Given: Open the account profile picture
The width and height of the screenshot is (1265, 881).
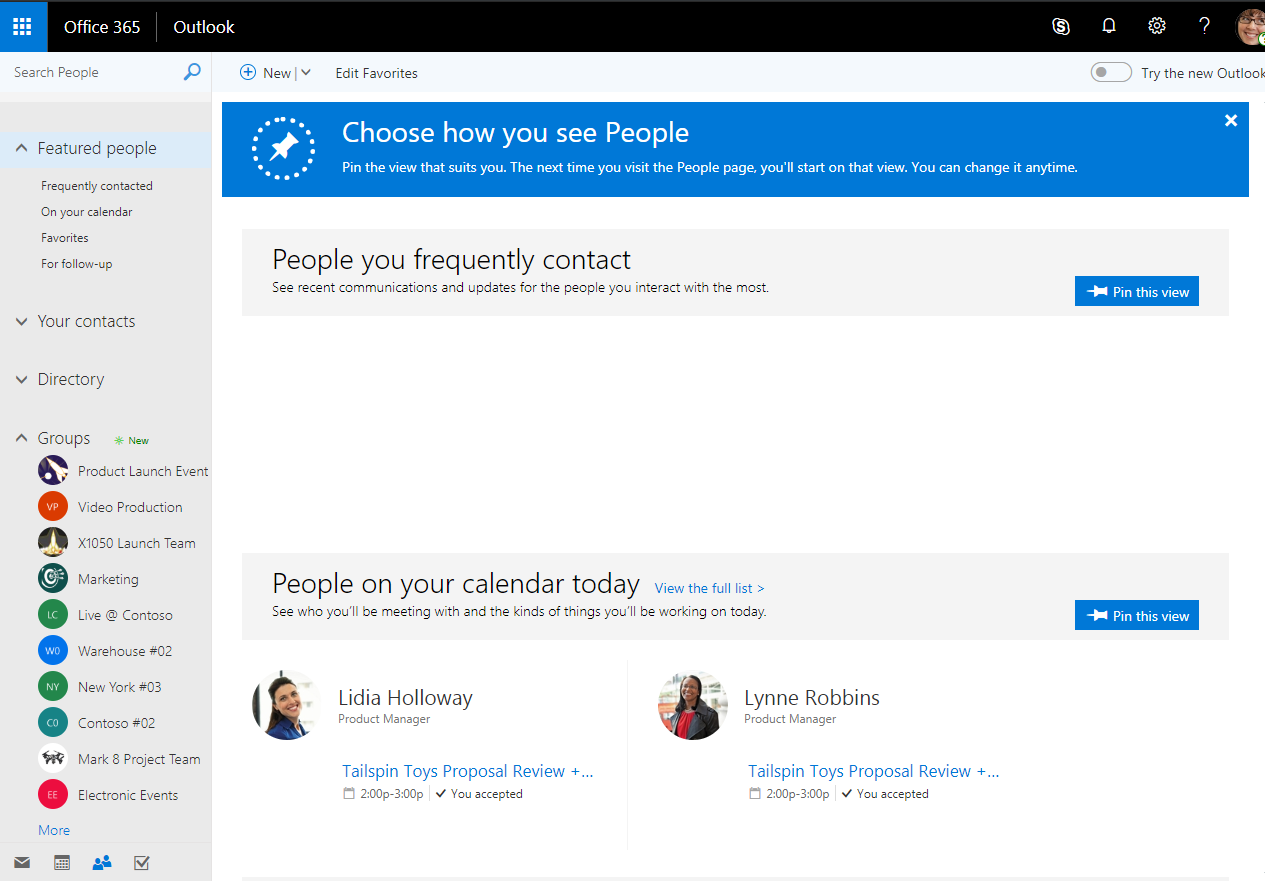Looking at the screenshot, I should [1251, 27].
